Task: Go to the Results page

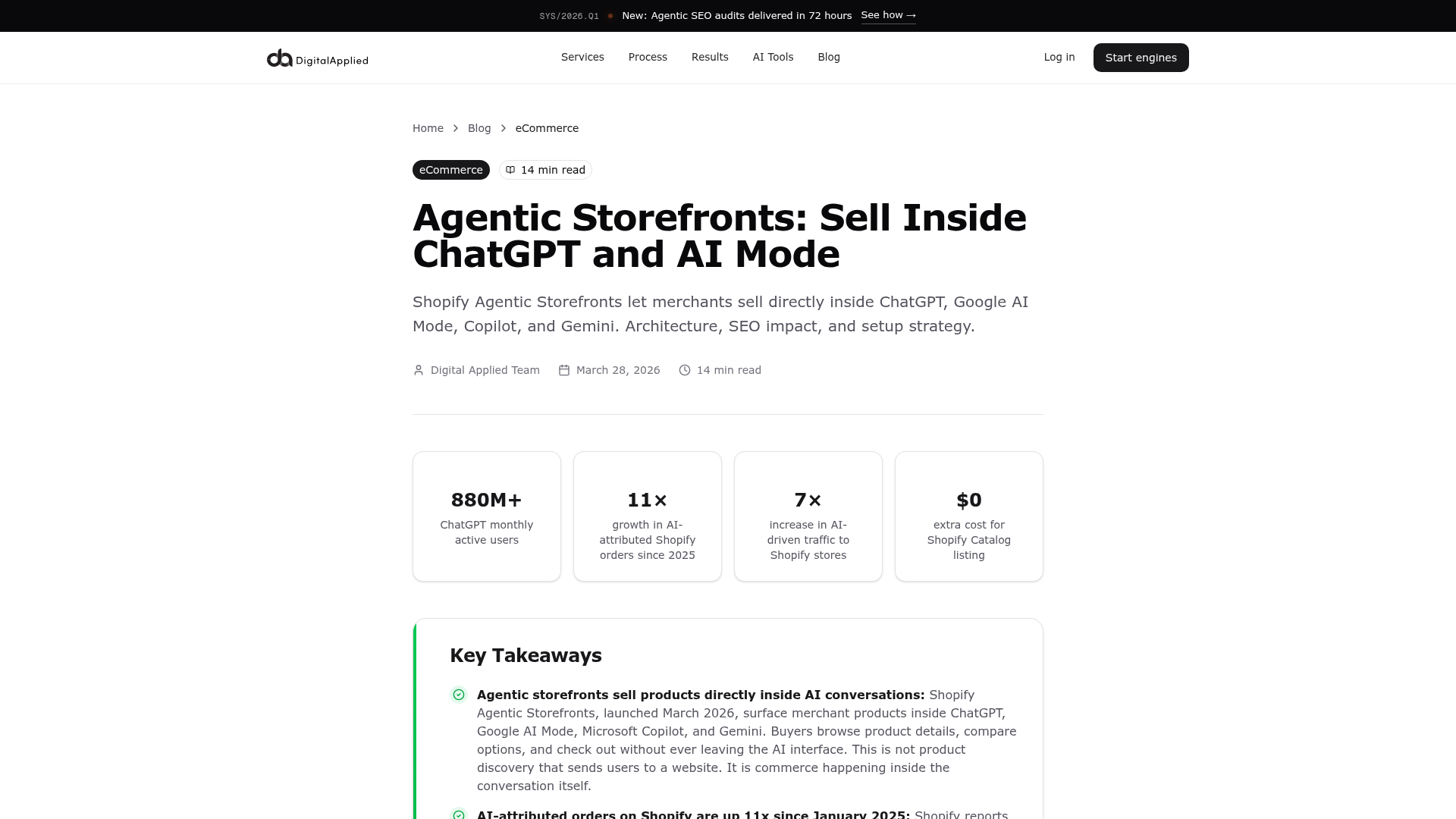Action: coord(710,58)
